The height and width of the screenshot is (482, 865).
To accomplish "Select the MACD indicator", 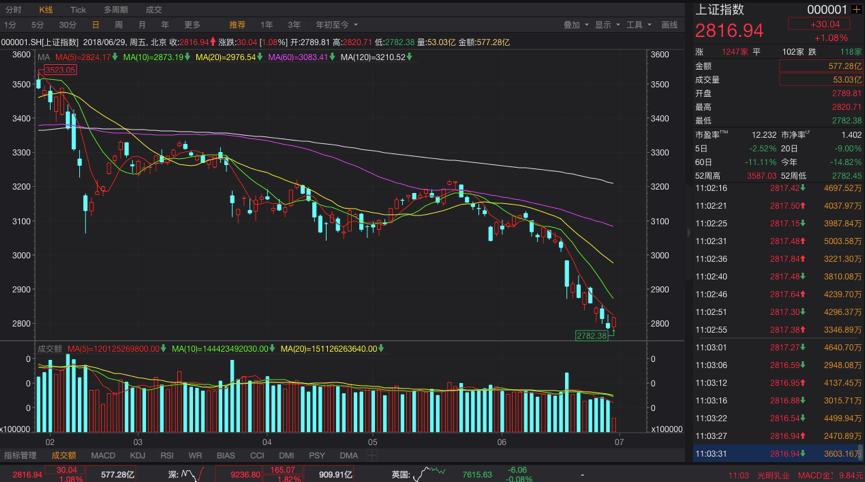I will tap(103, 456).
